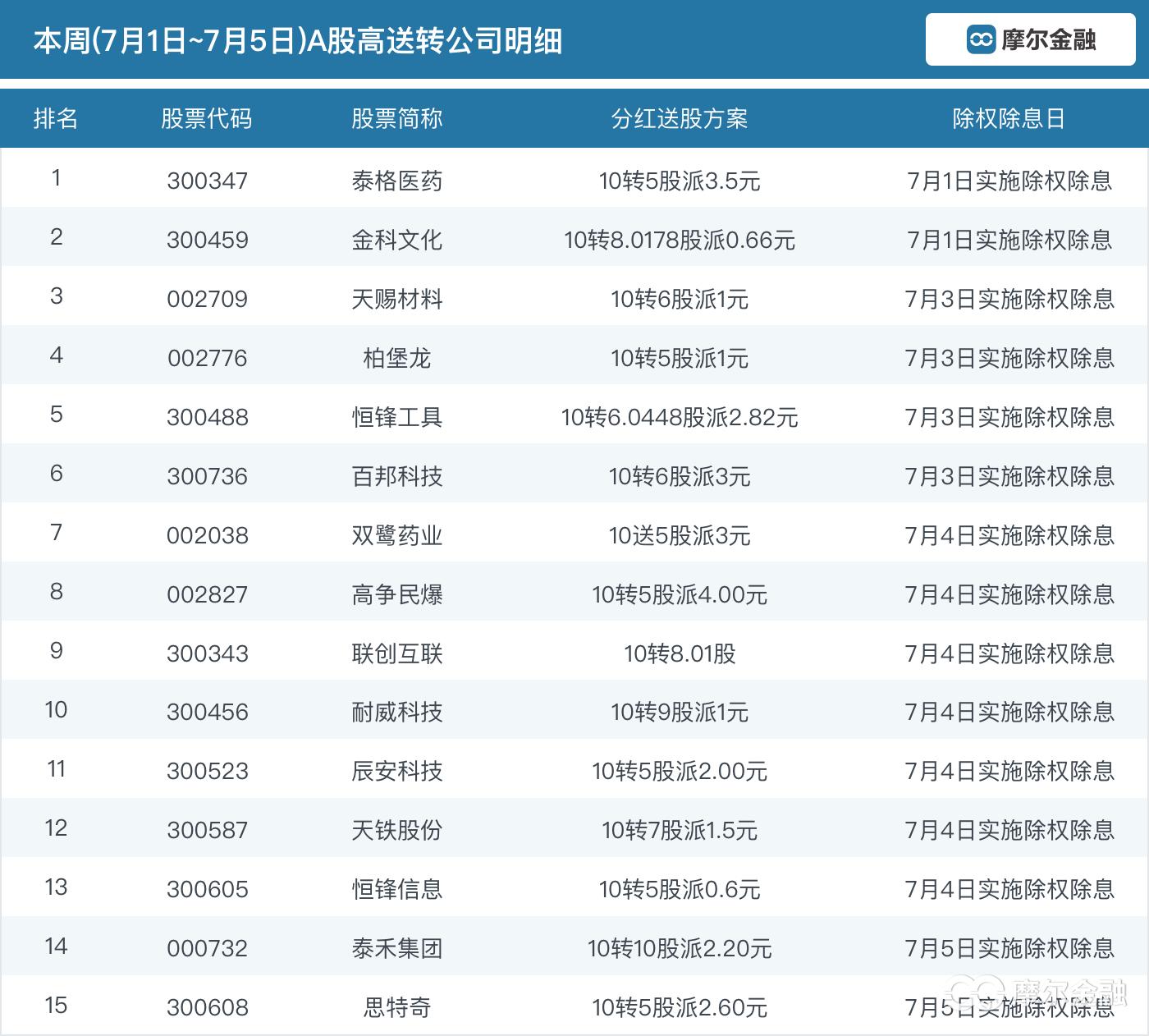Click stock name 天铁股份
This screenshot has width=1149, height=1036.
point(397,830)
